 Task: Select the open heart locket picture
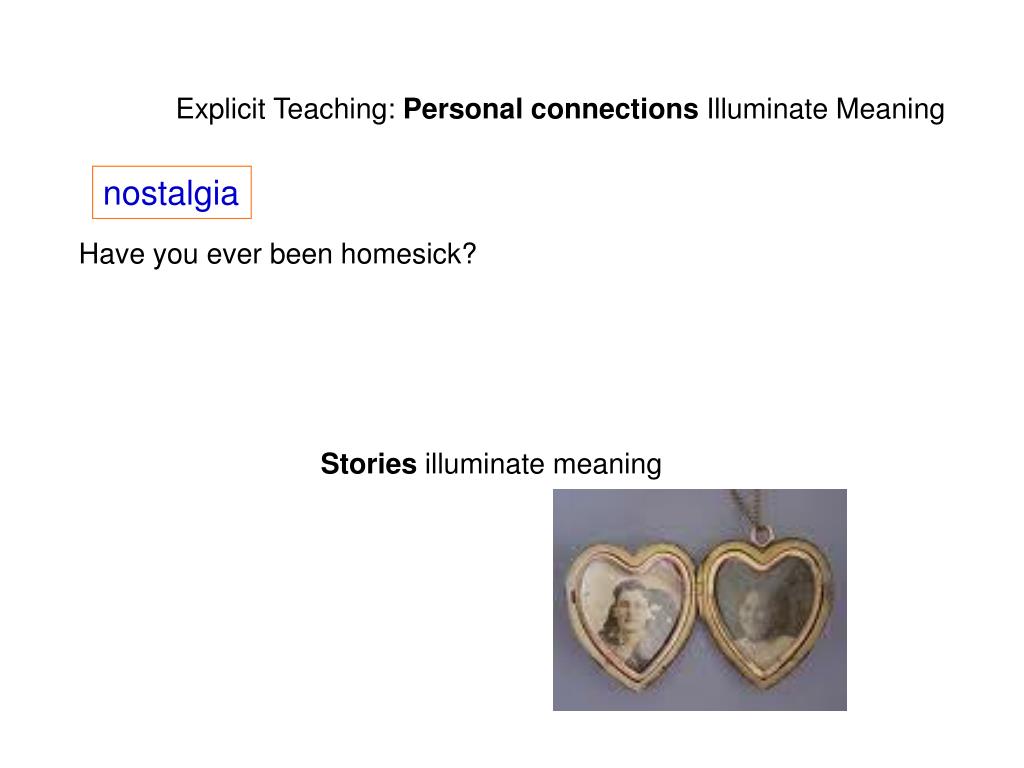tap(699, 600)
